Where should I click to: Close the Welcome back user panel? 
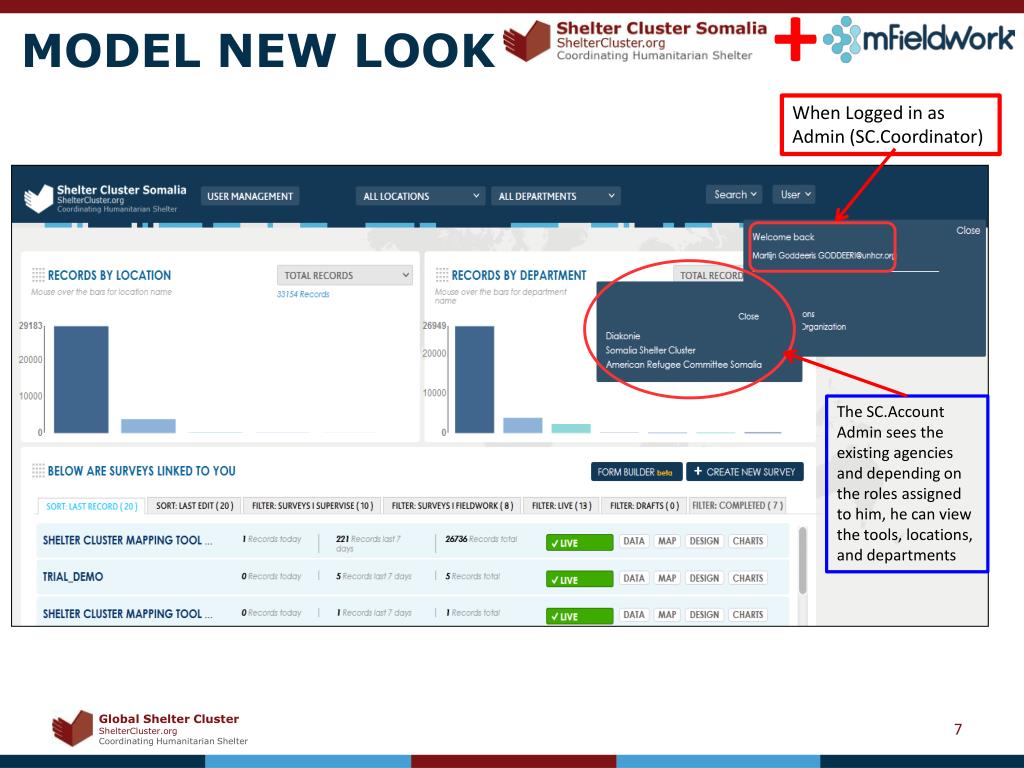click(x=968, y=231)
